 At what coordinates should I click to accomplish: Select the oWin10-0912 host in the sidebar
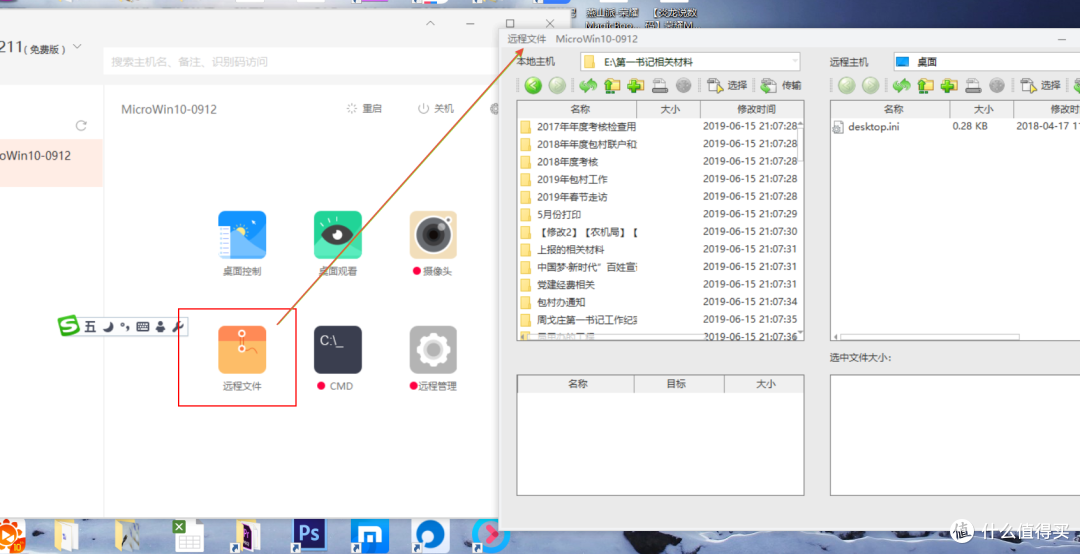(x=51, y=163)
